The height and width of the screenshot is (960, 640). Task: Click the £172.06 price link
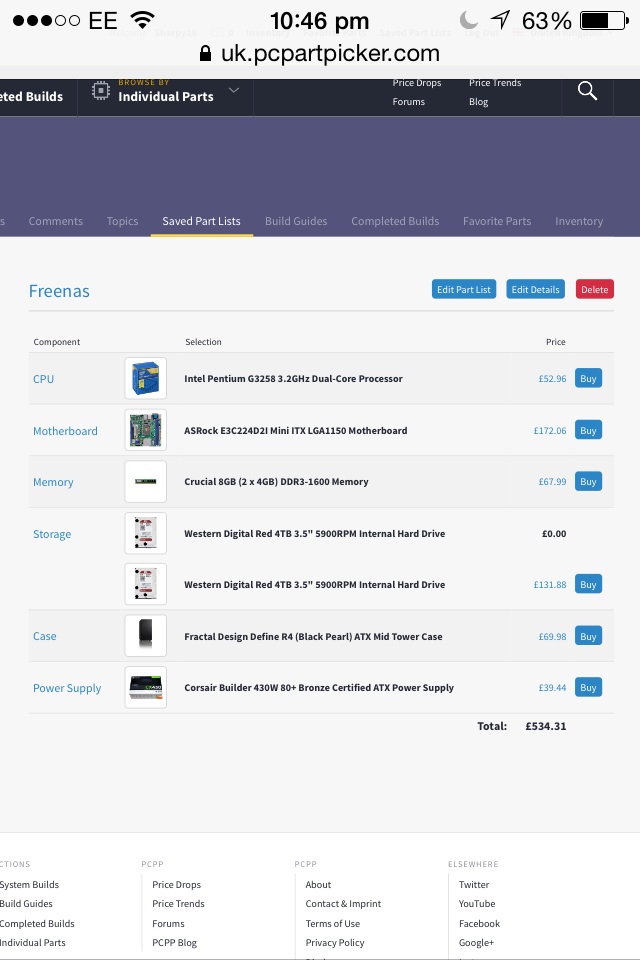point(550,430)
